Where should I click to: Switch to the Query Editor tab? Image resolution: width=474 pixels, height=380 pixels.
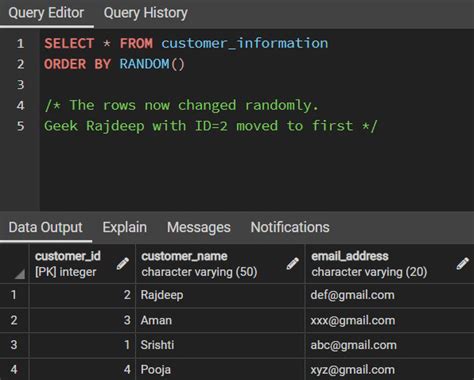46,13
